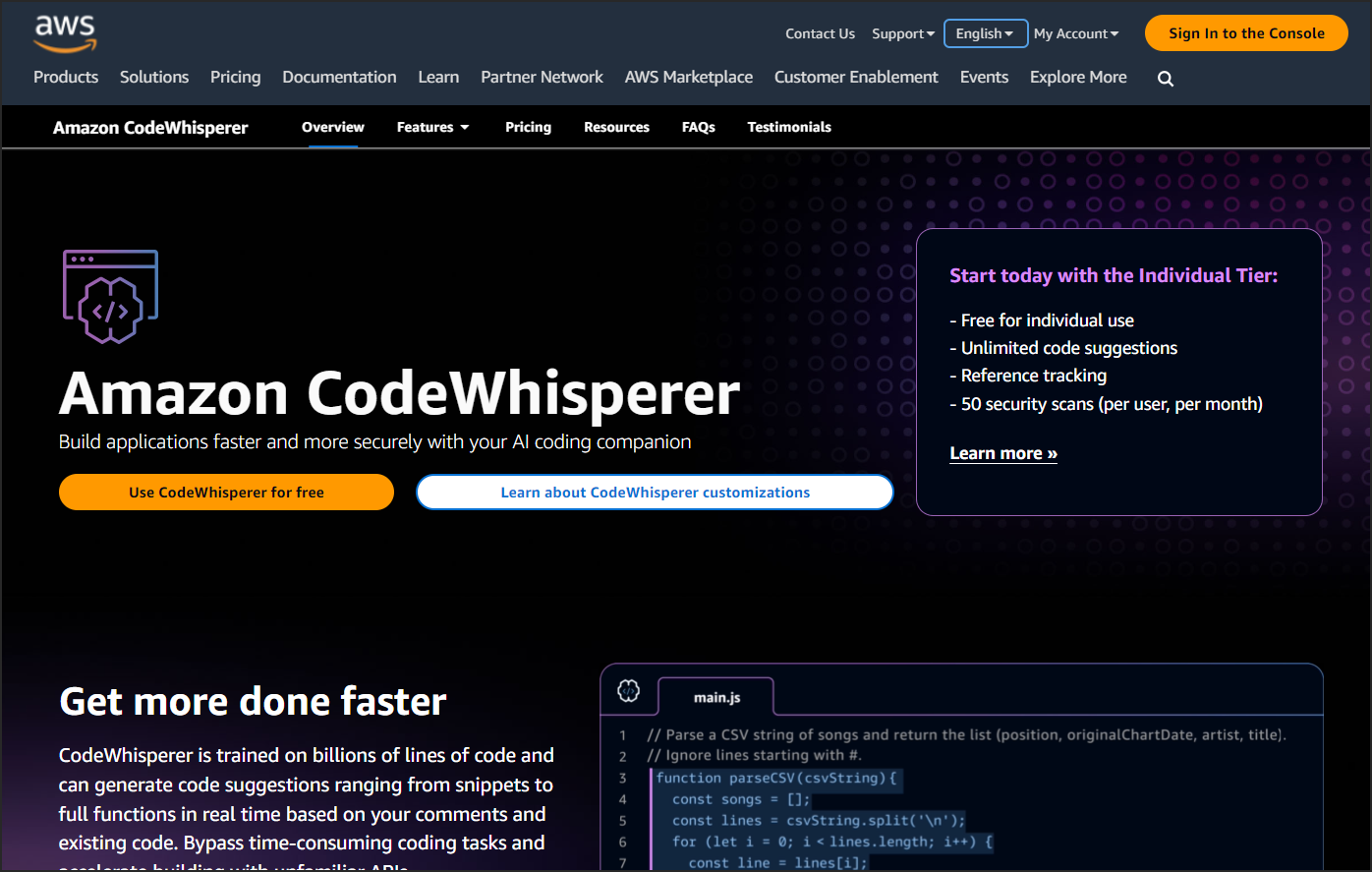Click the Amazon CodeWhisperer product title link
Screen dimensions: 1372x872
point(150,128)
